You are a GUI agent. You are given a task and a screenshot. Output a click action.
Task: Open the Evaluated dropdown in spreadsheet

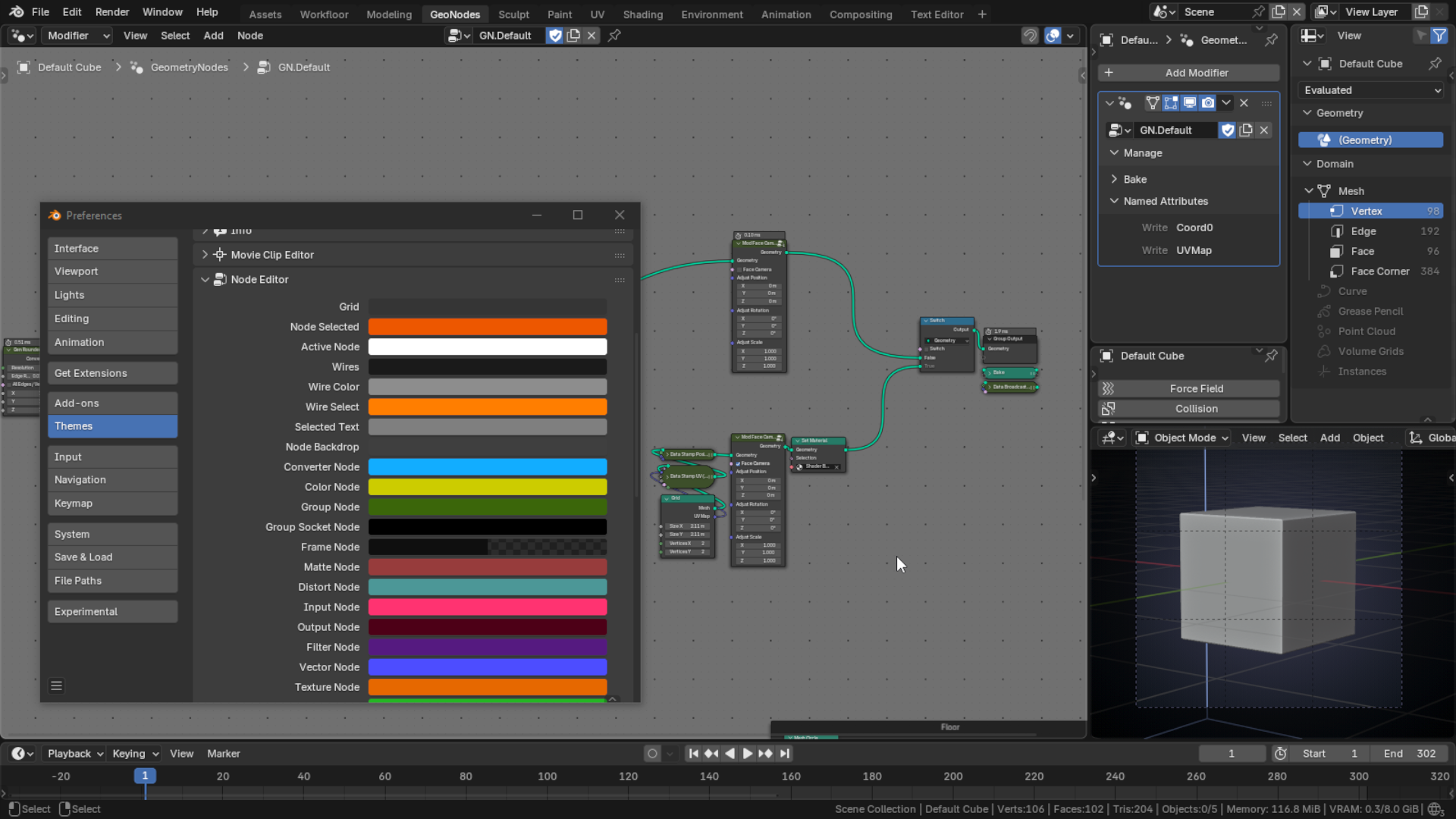click(x=1371, y=90)
